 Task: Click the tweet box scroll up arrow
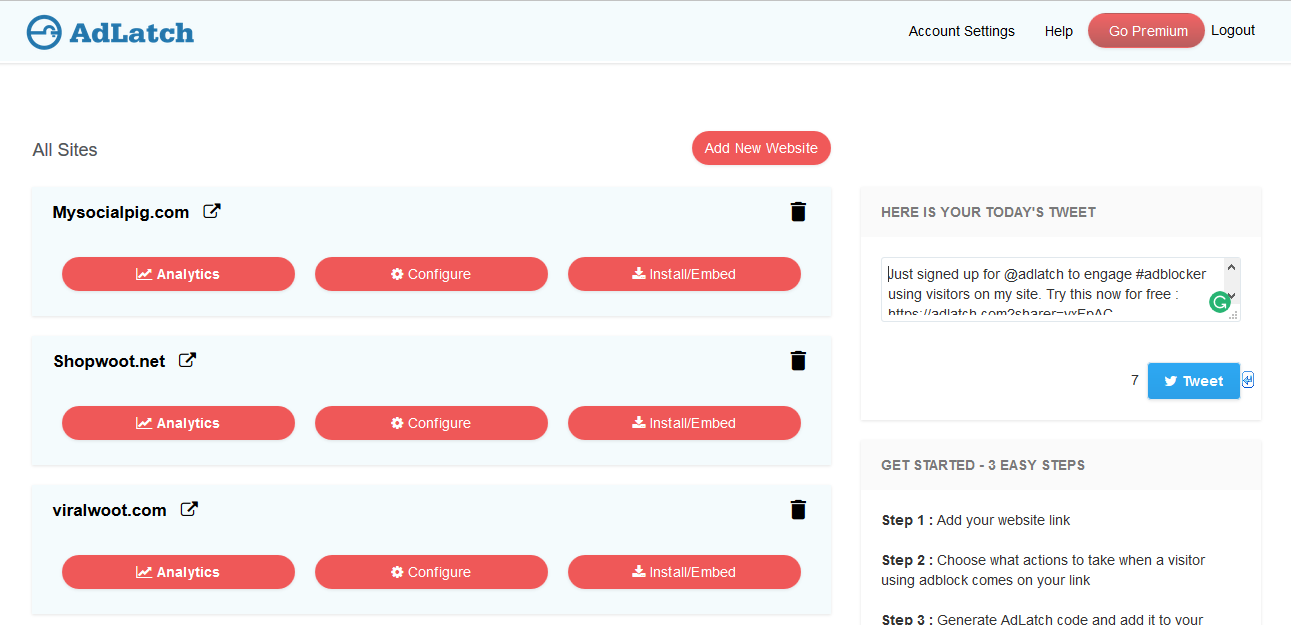1232,267
